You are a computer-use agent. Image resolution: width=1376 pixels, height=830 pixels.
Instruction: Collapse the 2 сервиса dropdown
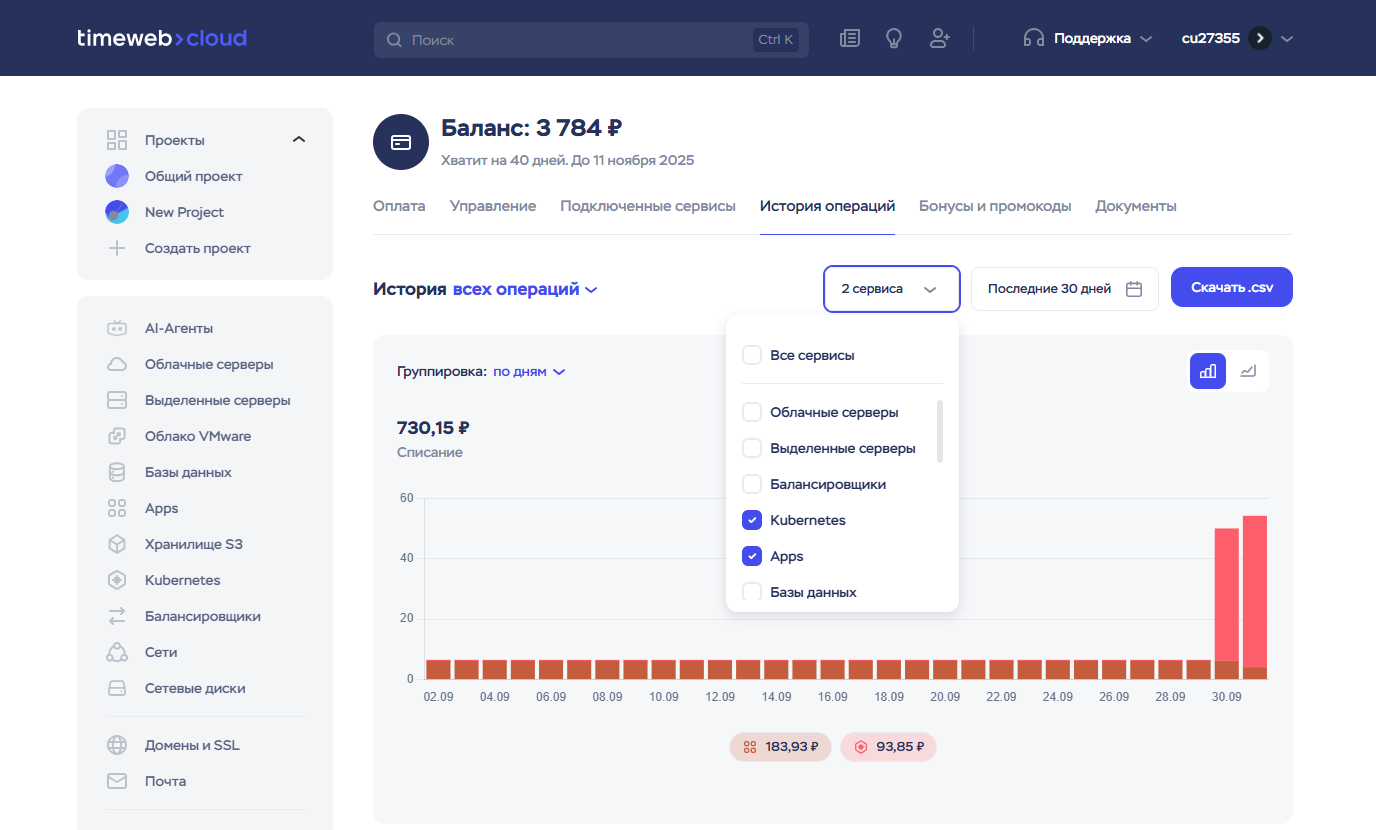coord(891,289)
